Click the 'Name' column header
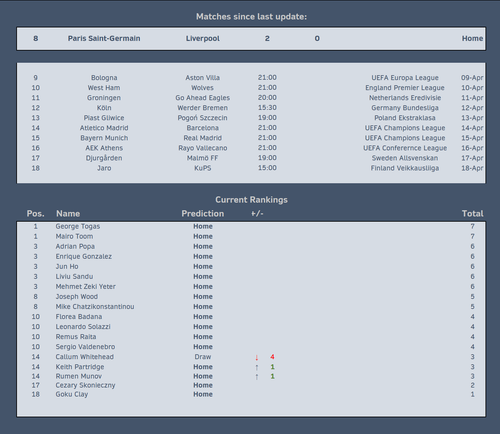This screenshot has width=500, height=434. [x=68, y=214]
